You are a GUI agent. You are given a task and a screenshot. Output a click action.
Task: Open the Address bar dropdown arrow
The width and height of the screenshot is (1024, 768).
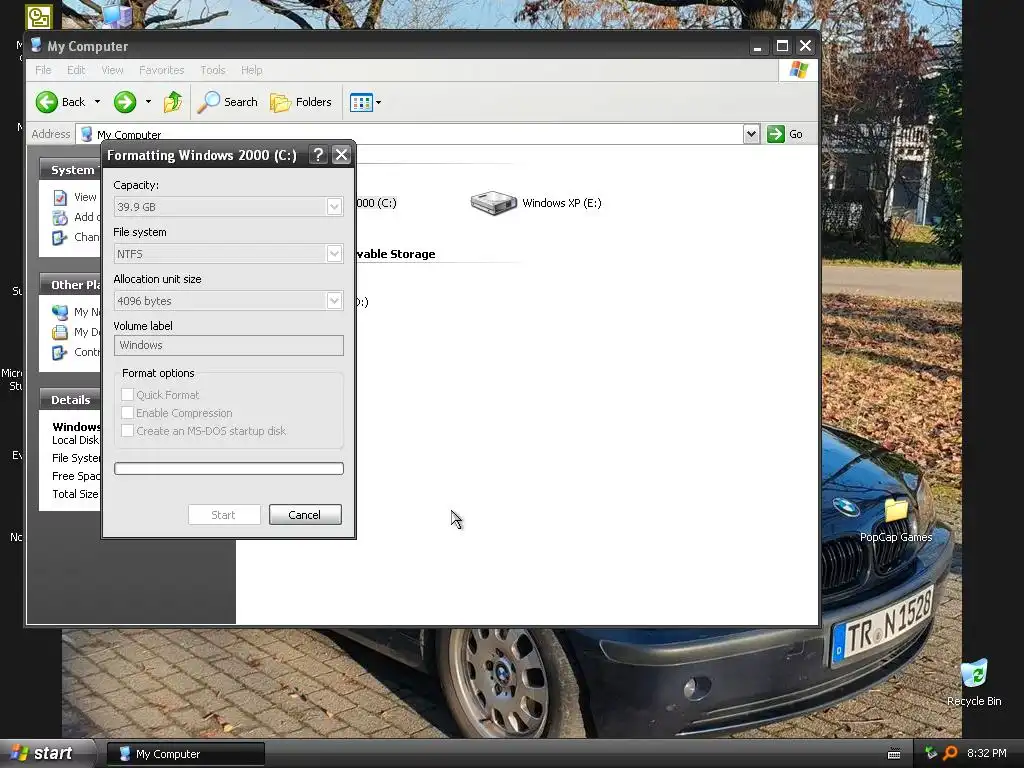tap(751, 134)
